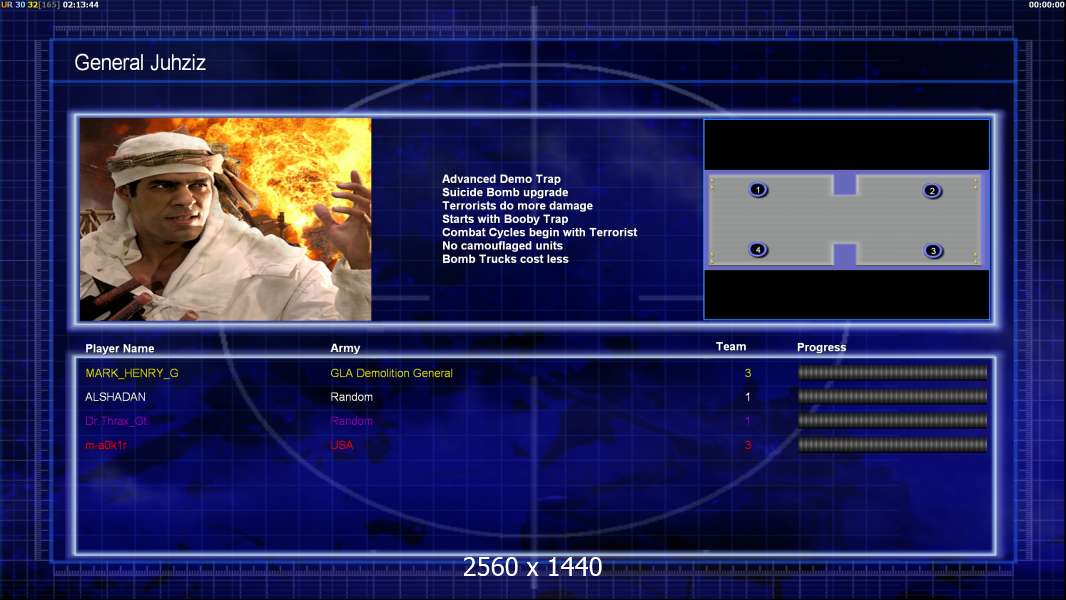Image resolution: width=1066 pixels, height=600 pixels.
Task: Click ALSHADAN's loading progress bar
Action: point(892,397)
